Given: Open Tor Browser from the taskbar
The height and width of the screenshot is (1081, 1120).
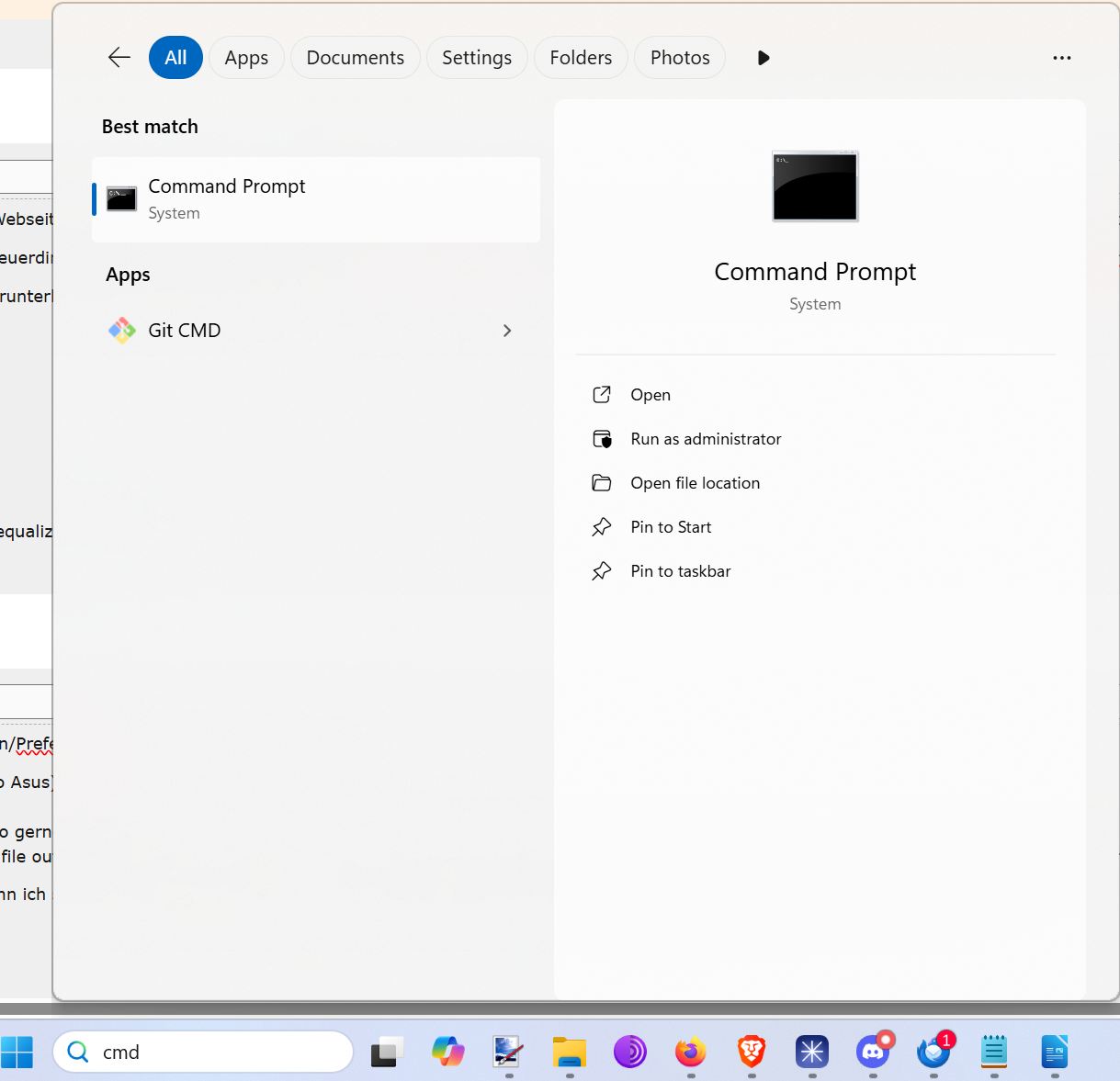Looking at the screenshot, I should click(630, 1051).
